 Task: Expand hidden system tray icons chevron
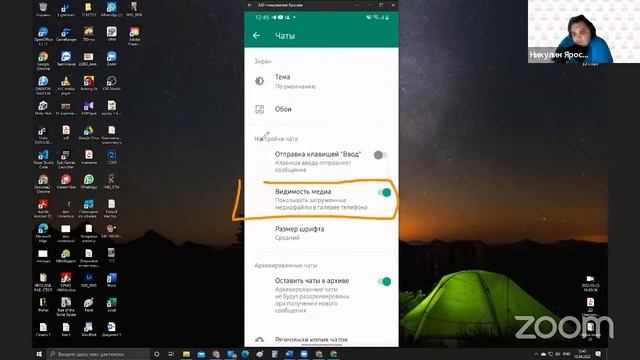click(536, 354)
